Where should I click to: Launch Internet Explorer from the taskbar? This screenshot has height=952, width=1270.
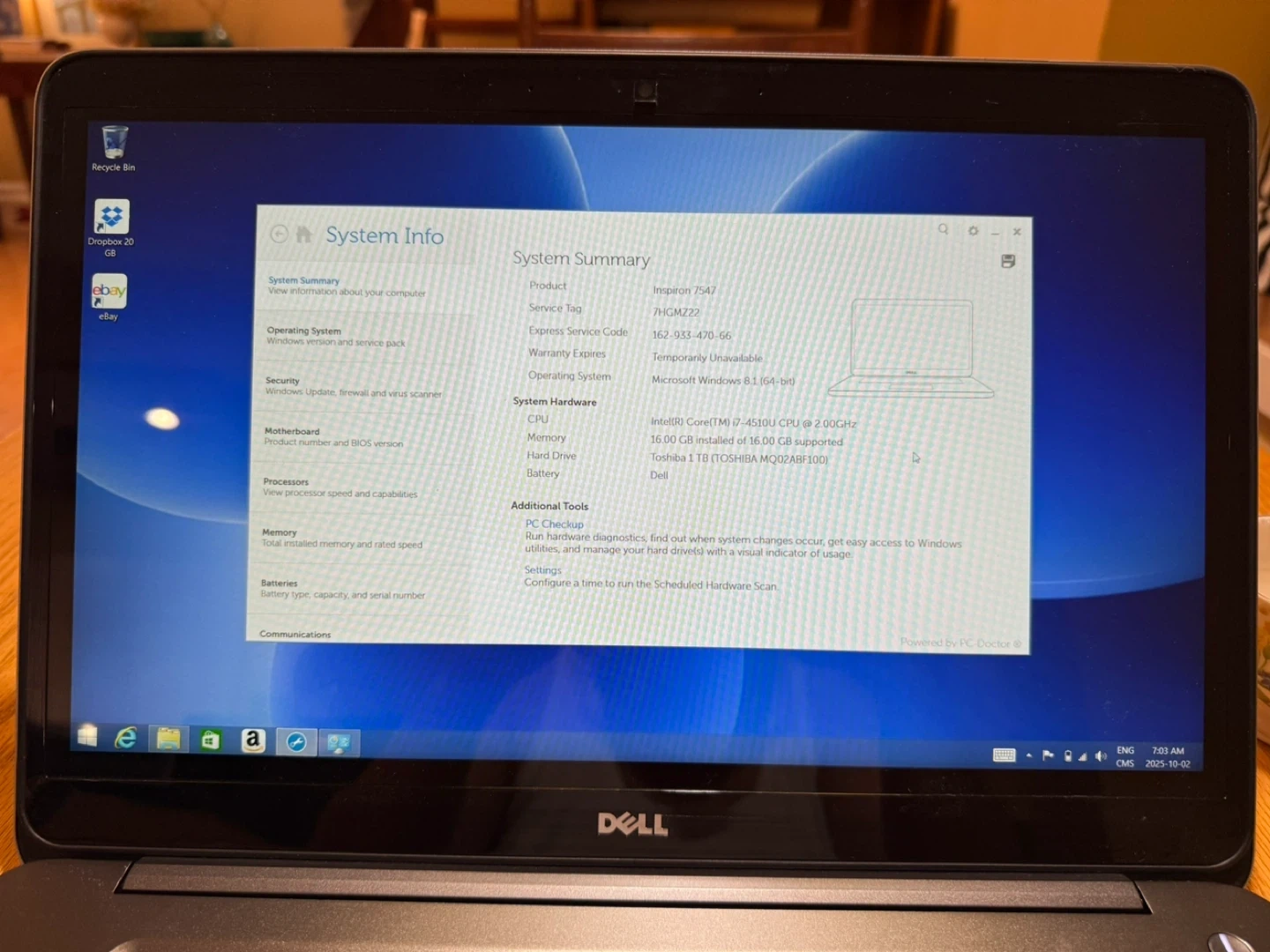[x=126, y=739]
